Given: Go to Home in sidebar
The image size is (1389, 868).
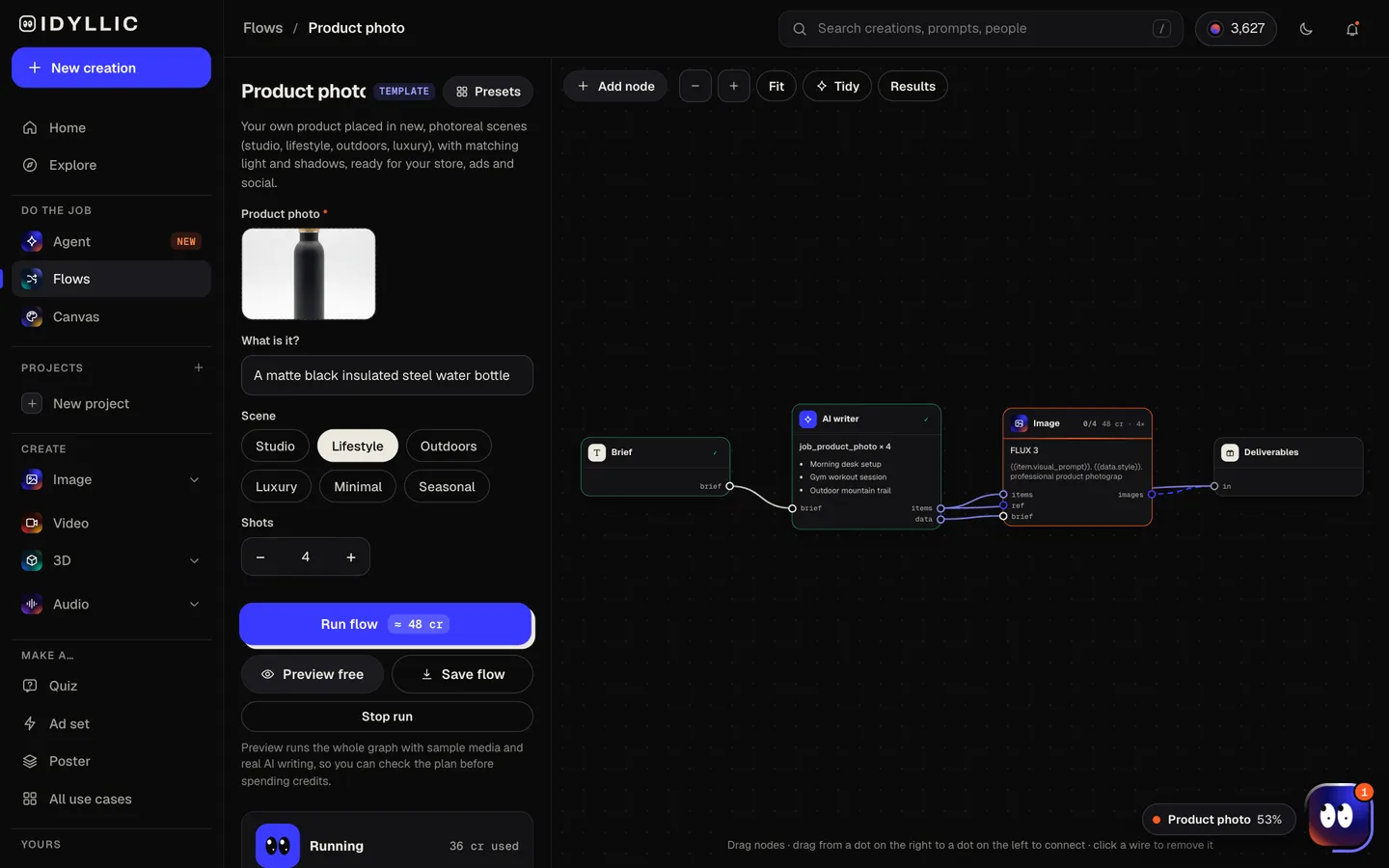Looking at the screenshot, I should pyautogui.click(x=111, y=127).
